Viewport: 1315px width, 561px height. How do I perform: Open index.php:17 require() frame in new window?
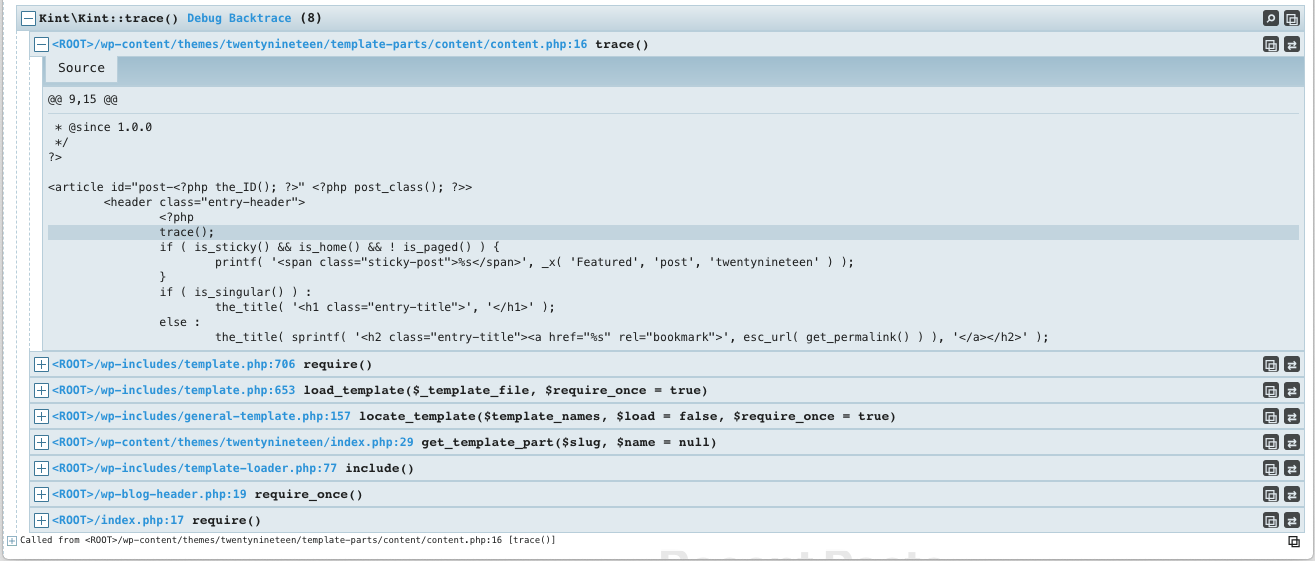(1270, 520)
